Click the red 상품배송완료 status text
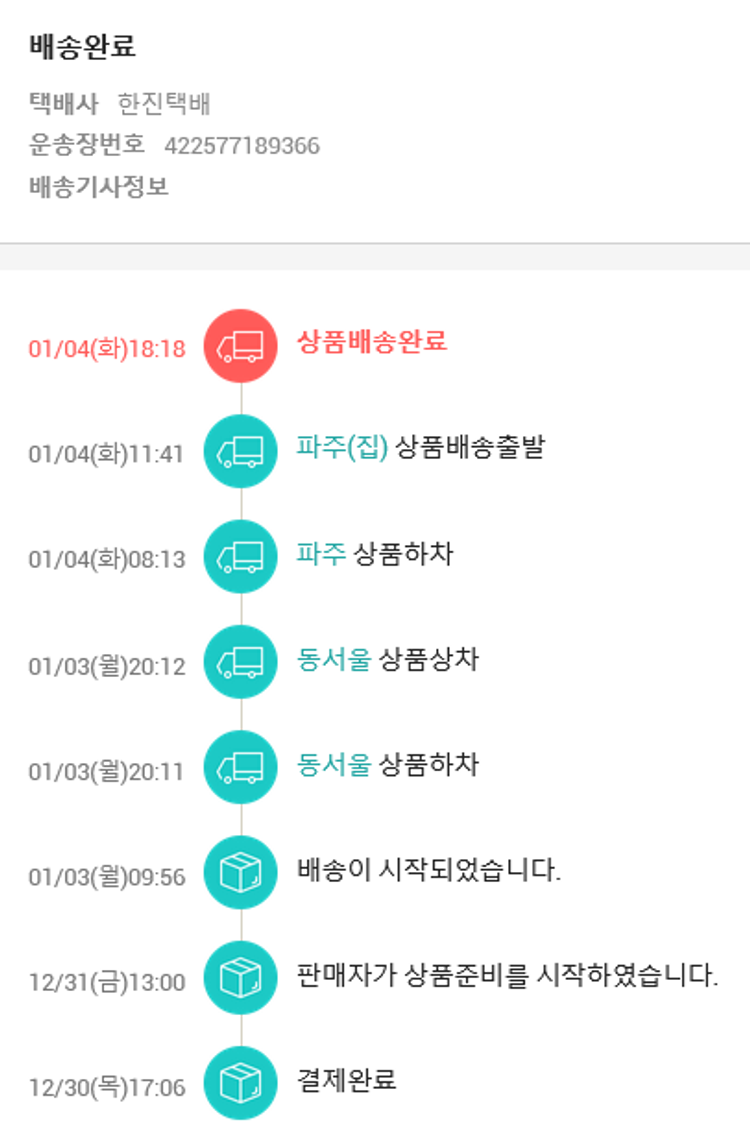750x1145 pixels. pos(372,342)
